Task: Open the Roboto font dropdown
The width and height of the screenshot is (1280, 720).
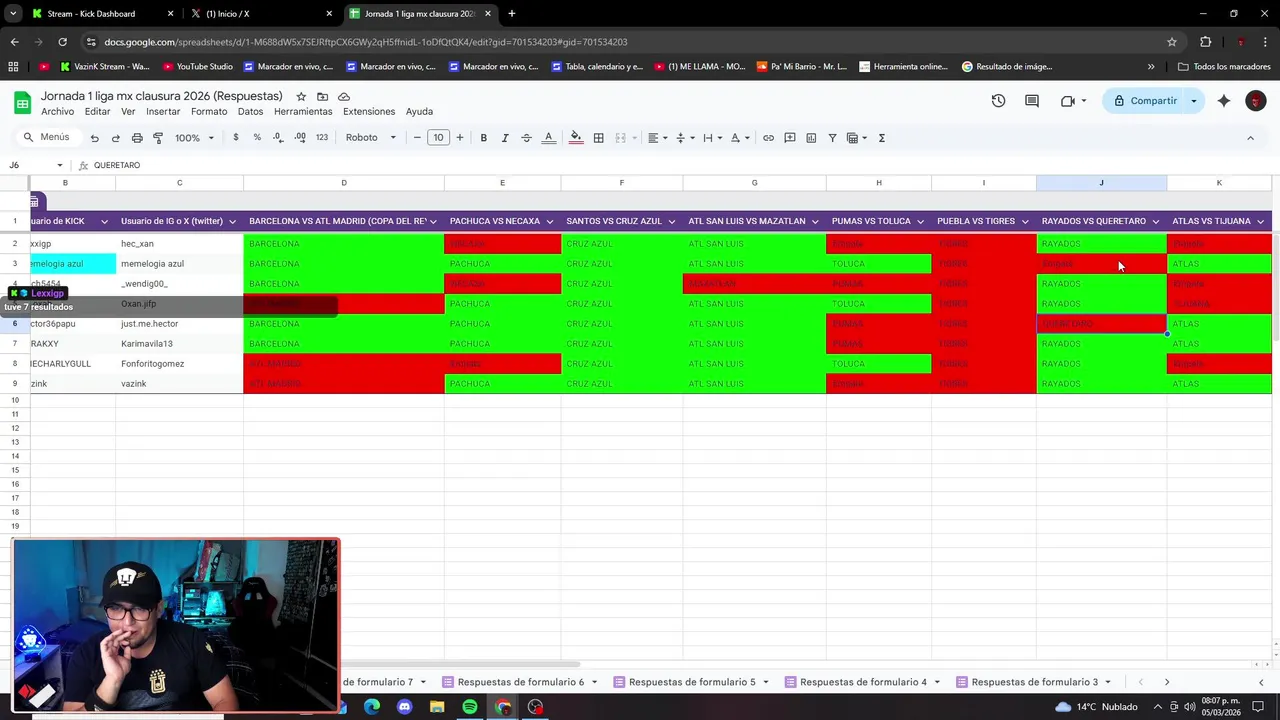Action: [x=371, y=138]
